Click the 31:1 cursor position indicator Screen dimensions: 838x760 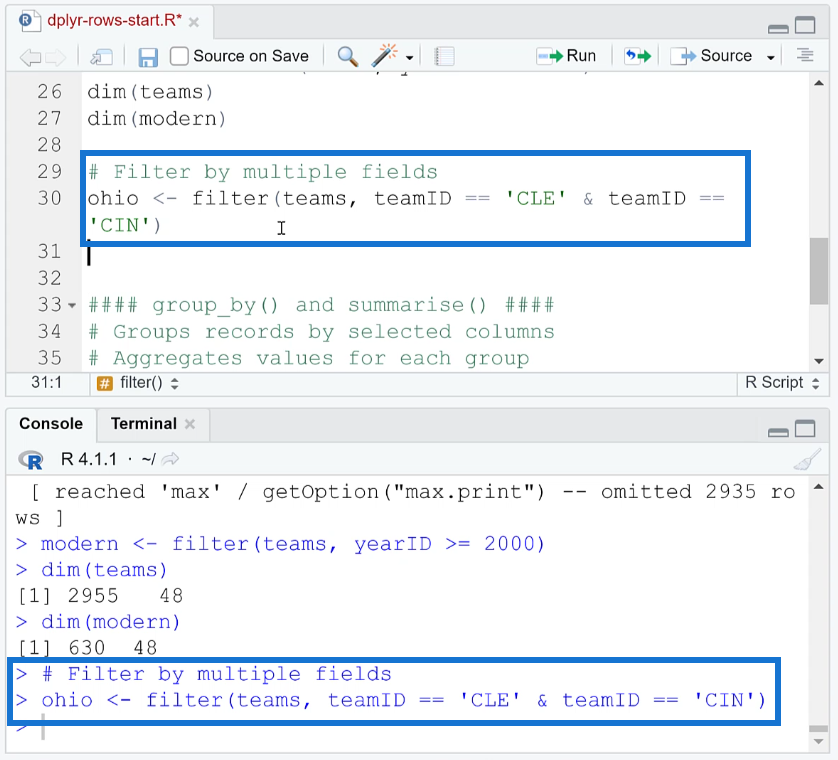click(46, 383)
